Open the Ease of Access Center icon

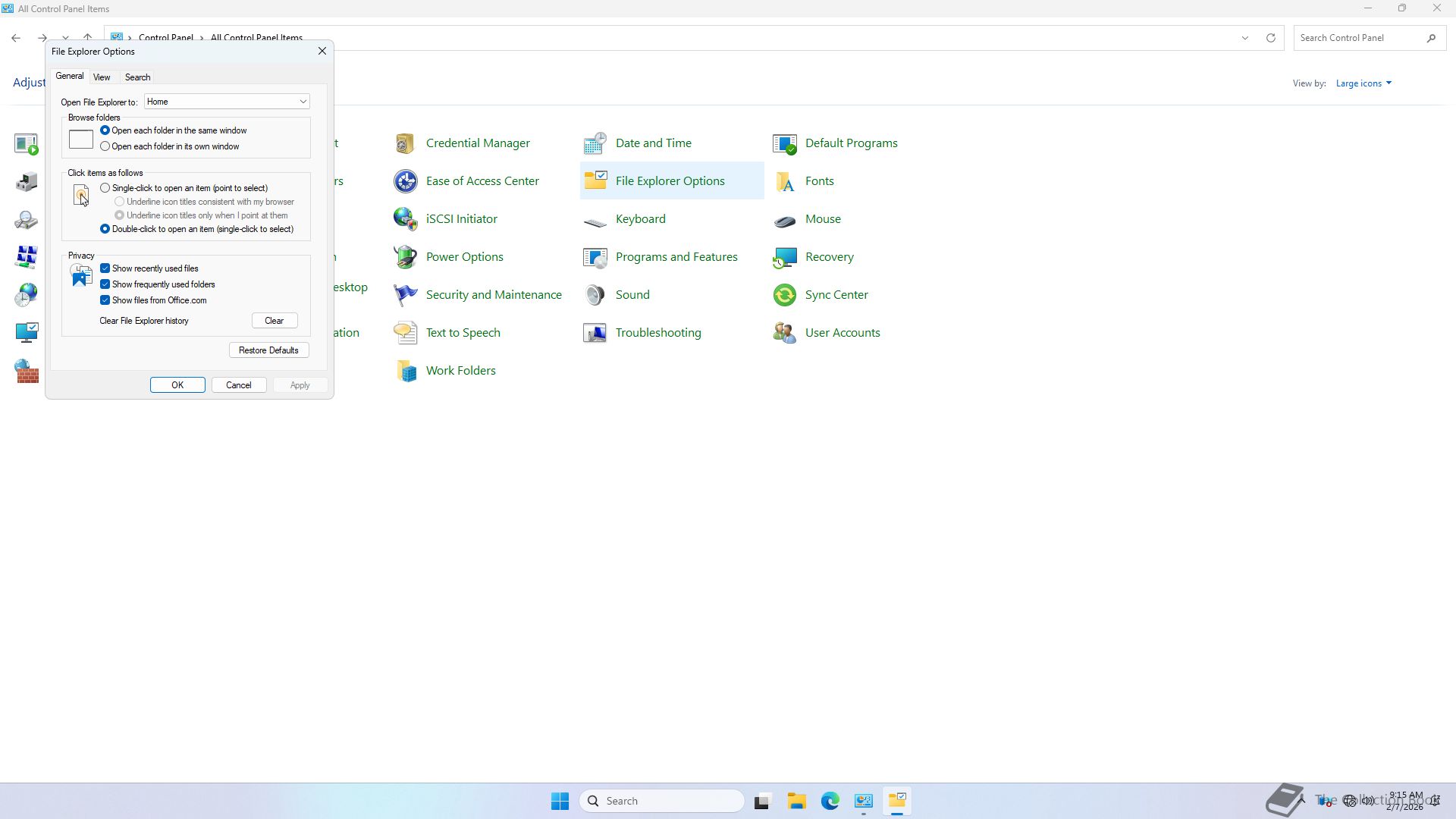[x=405, y=181]
